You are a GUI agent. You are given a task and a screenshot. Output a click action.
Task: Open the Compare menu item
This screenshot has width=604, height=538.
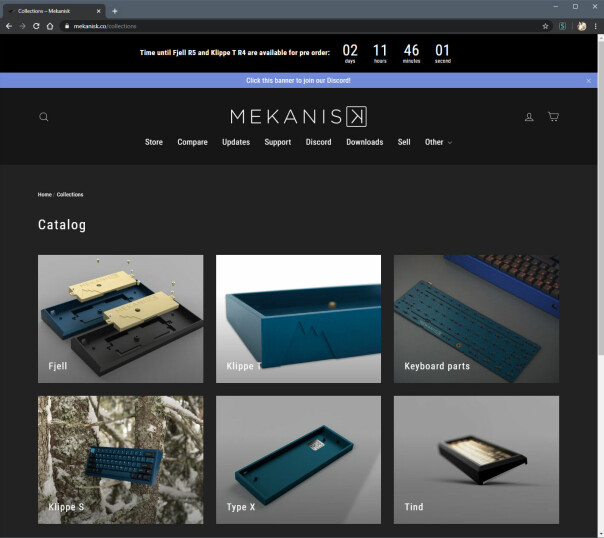click(192, 142)
